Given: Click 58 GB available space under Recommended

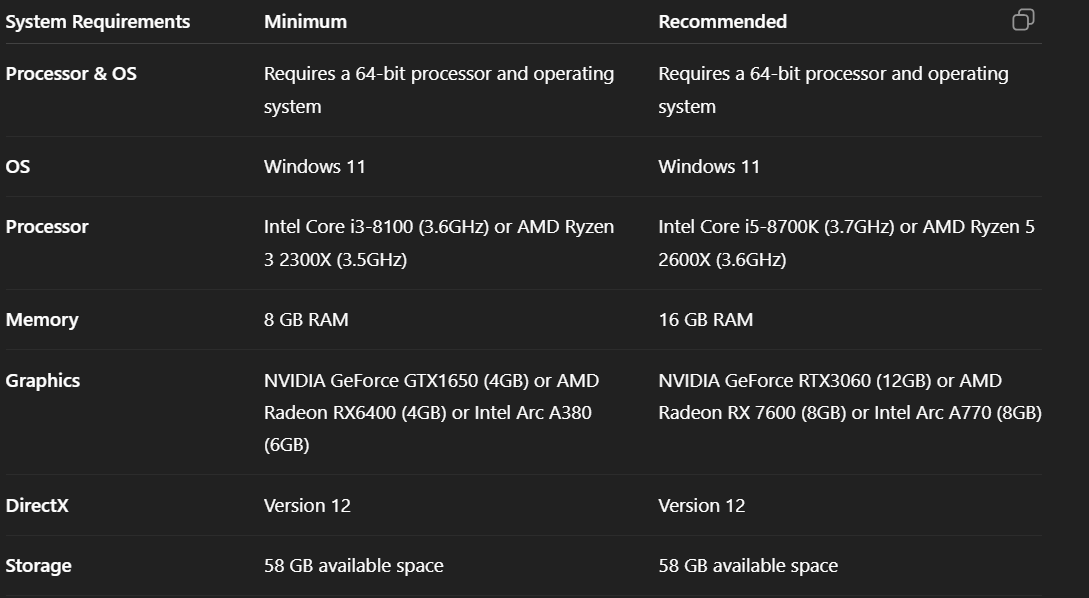Looking at the screenshot, I should coord(747,565).
